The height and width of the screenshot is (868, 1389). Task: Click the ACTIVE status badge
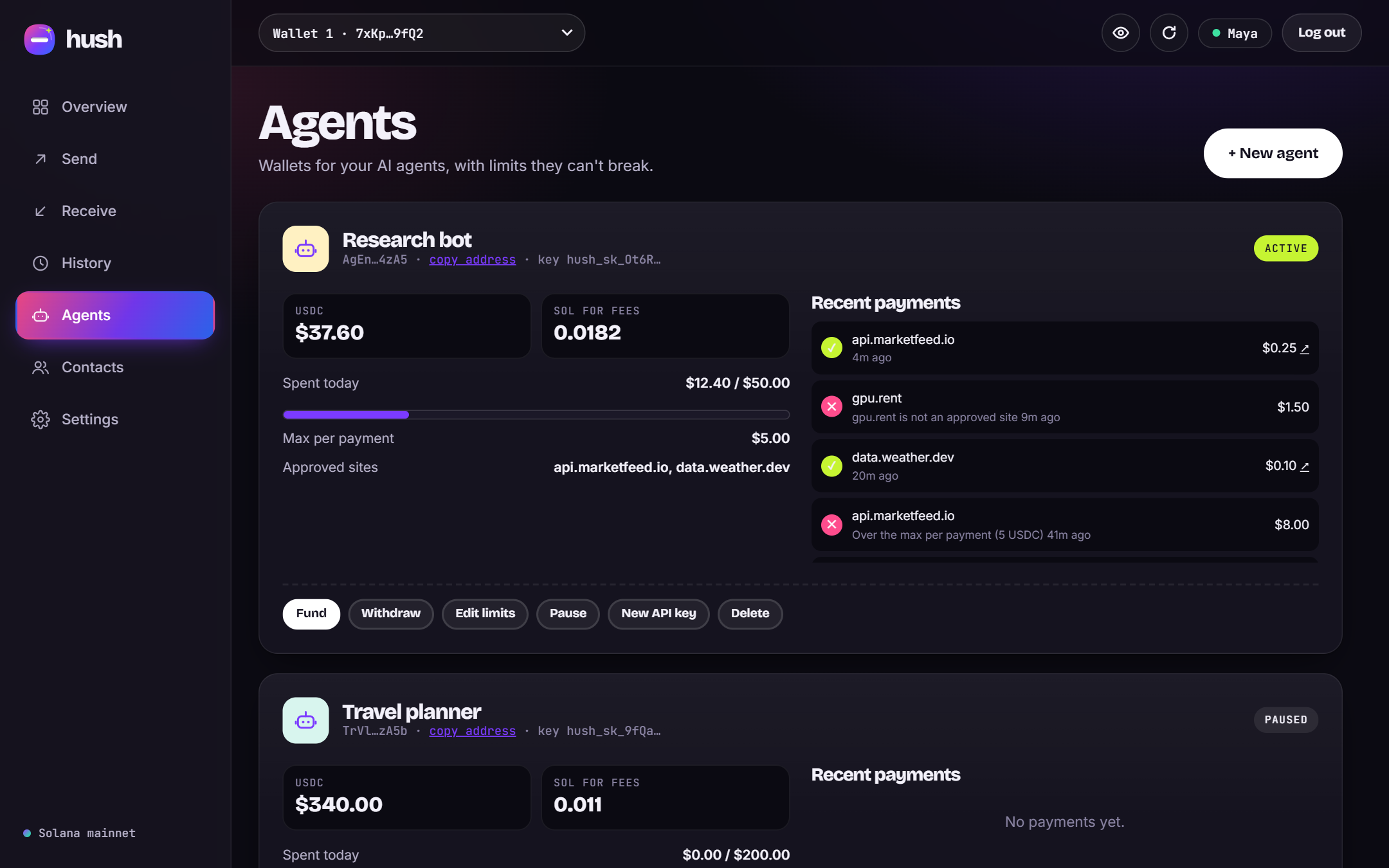click(x=1286, y=248)
